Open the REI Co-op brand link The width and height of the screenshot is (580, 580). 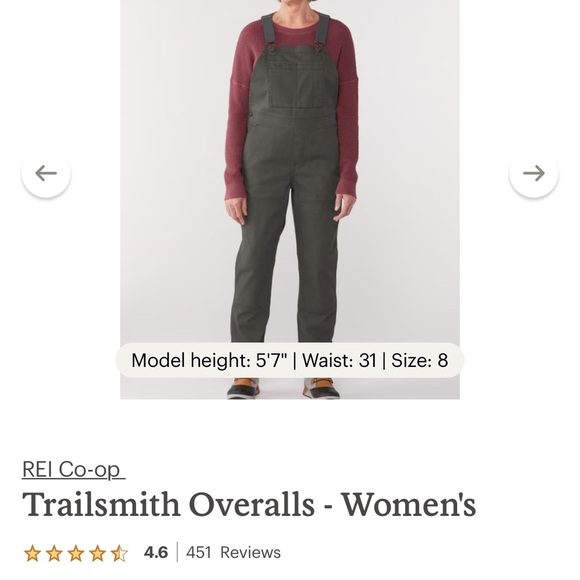(73, 470)
